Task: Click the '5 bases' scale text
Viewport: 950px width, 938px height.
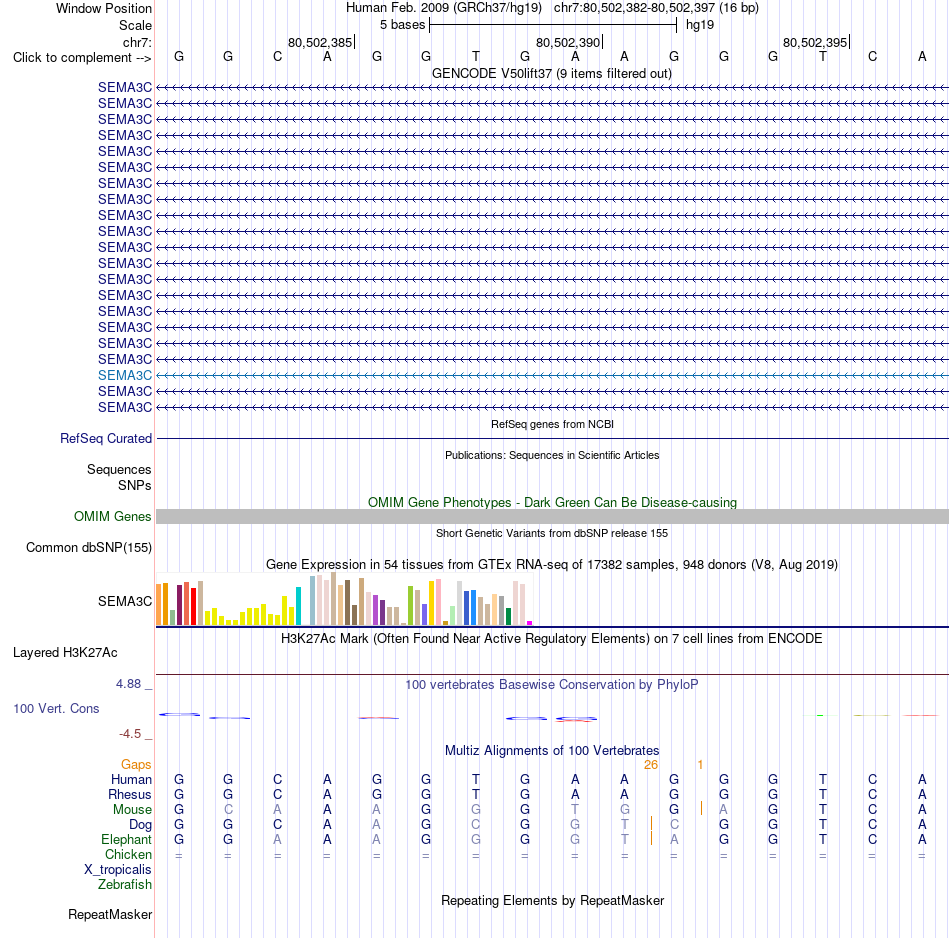Action: 402,25
